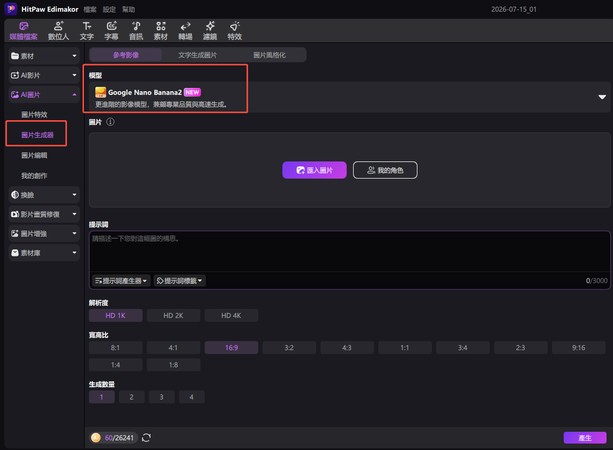Viewport: 613px width, 450px height.
Task: Click inside the 提示詞 prompt text field
Action: tap(350, 251)
